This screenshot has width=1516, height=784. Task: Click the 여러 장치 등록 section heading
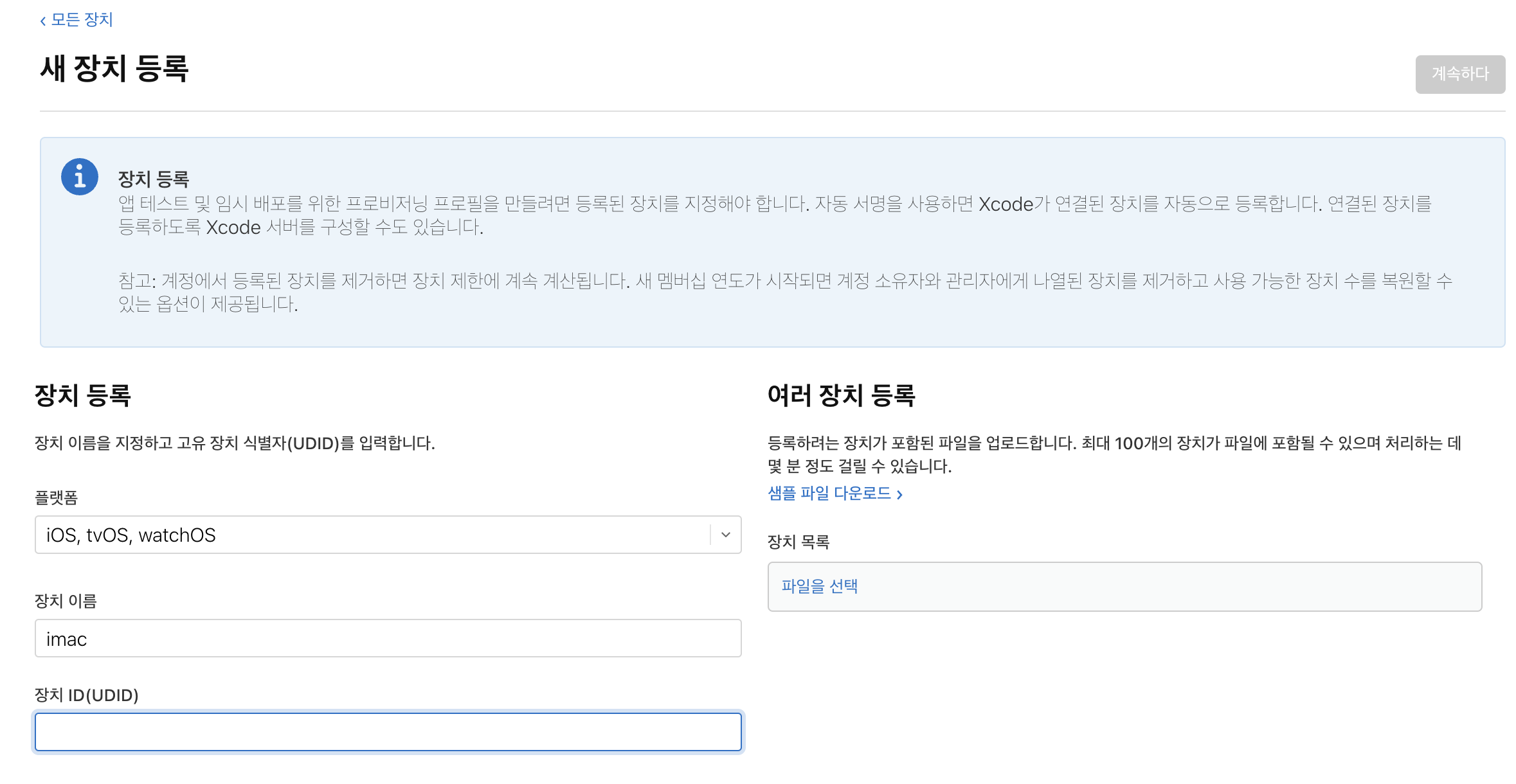click(841, 395)
